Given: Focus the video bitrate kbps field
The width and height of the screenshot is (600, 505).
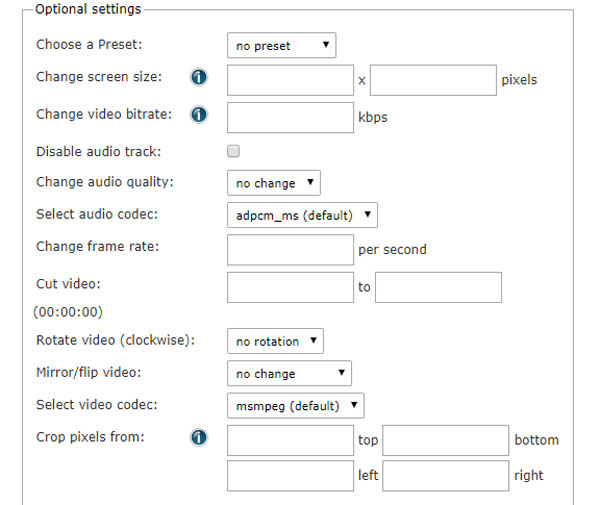Looking at the screenshot, I should point(290,117).
